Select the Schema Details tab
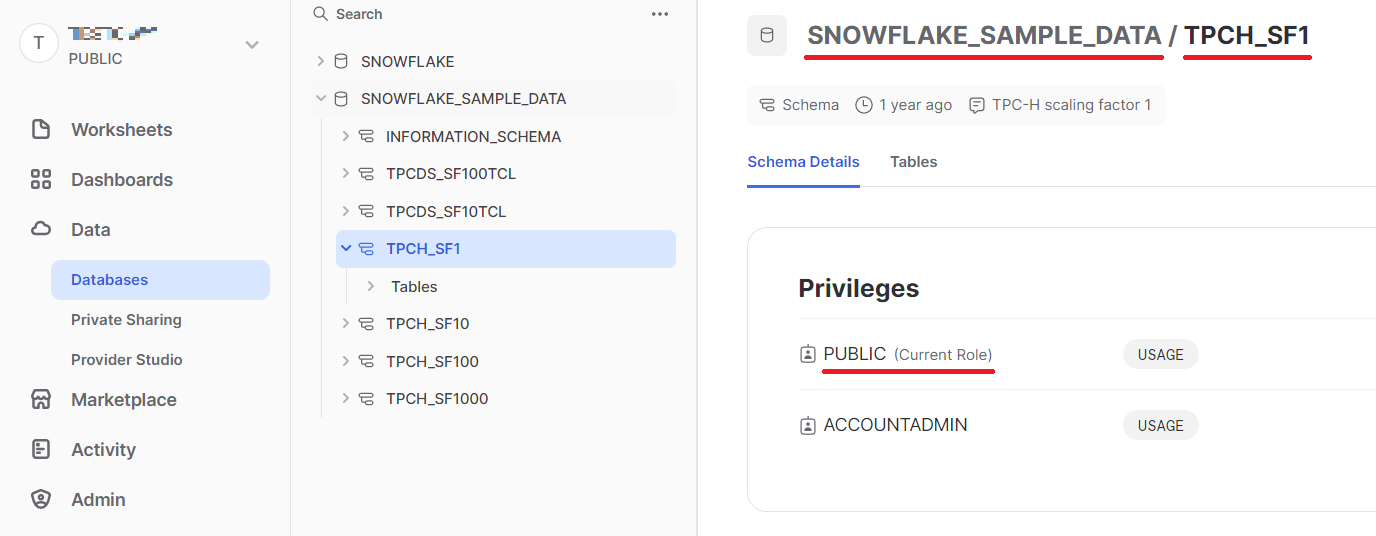Image resolution: width=1376 pixels, height=536 pixels. coord(803,161)
